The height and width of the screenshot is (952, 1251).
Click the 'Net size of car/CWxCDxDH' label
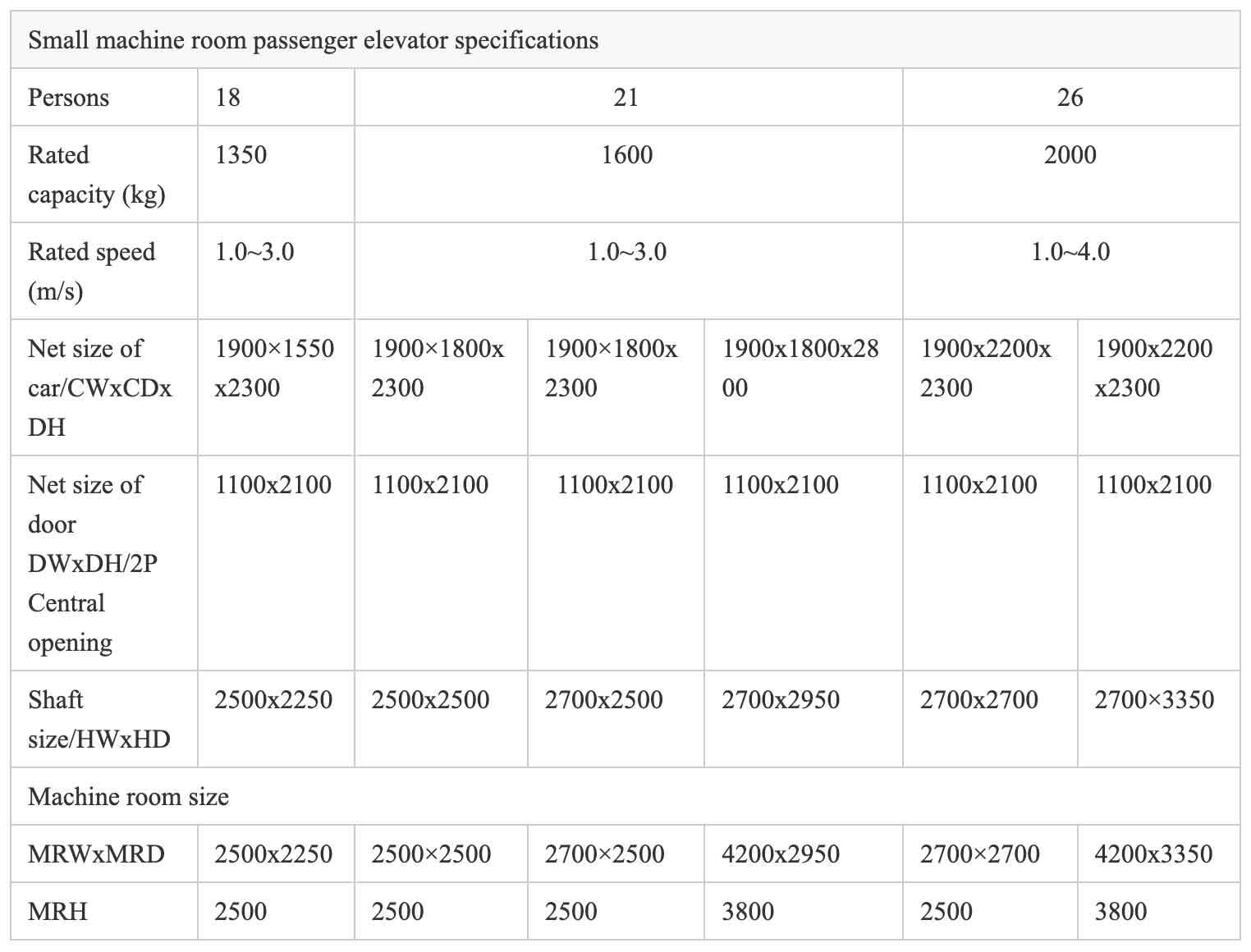100,387
